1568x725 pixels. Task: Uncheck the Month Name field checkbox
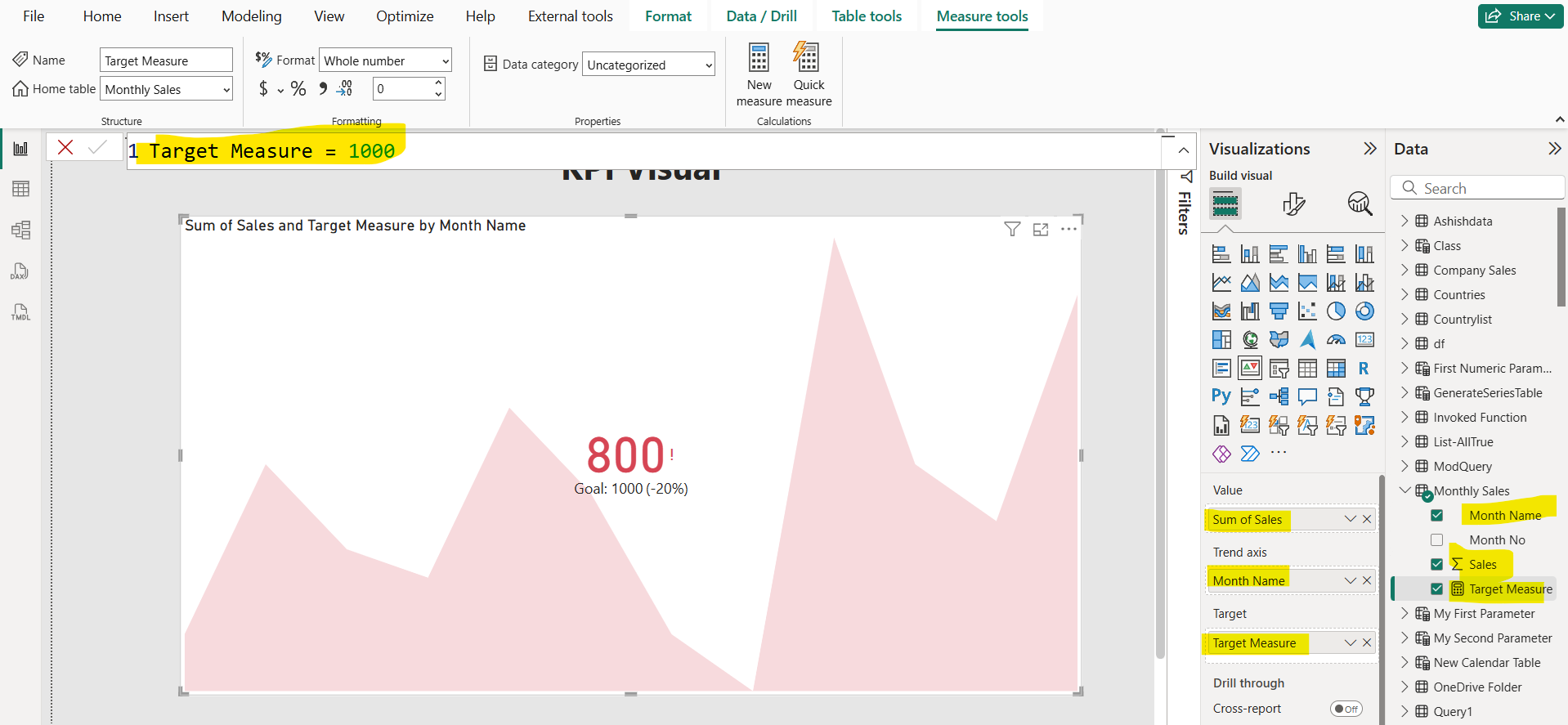pyautogui.click(x=1436, y=516)
